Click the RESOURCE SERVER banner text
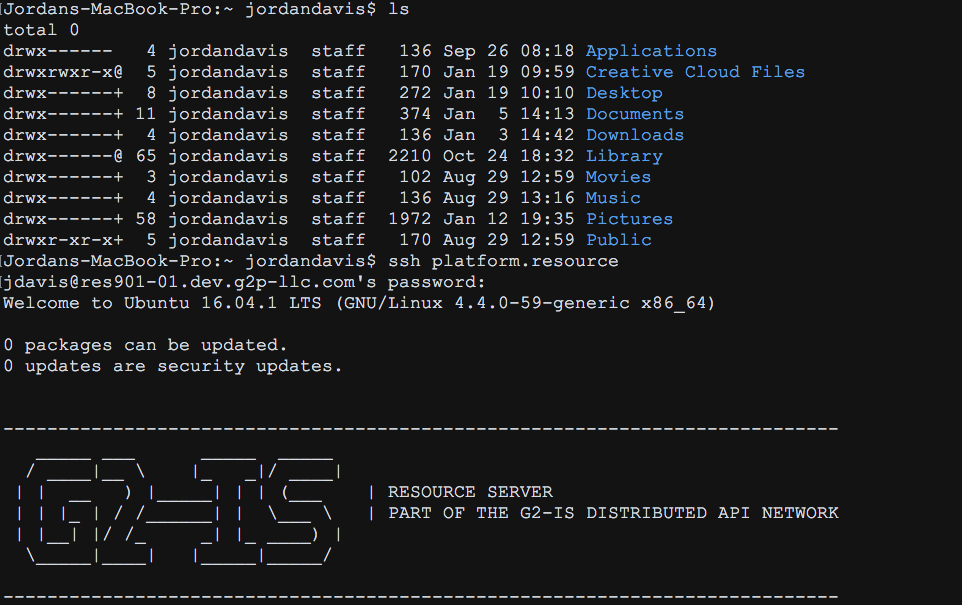Viewport: 962px width, 605px height. click(470, 492)
